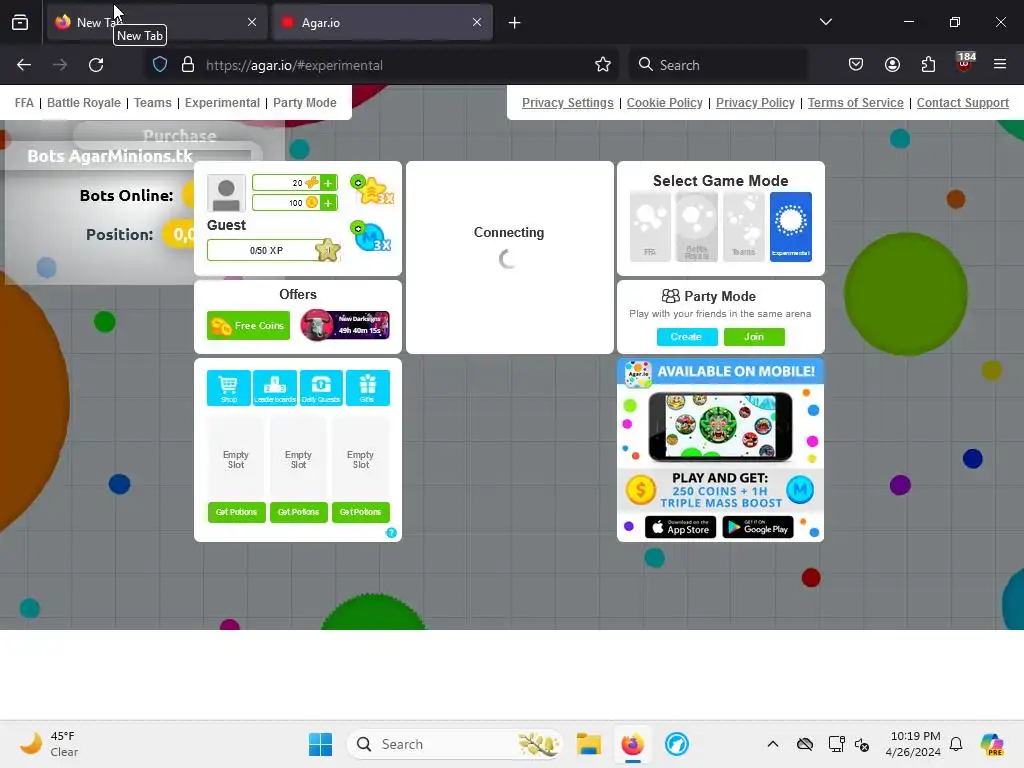
Task: Open the extensions puzzle icon
Action: click(x=928, y=65)
